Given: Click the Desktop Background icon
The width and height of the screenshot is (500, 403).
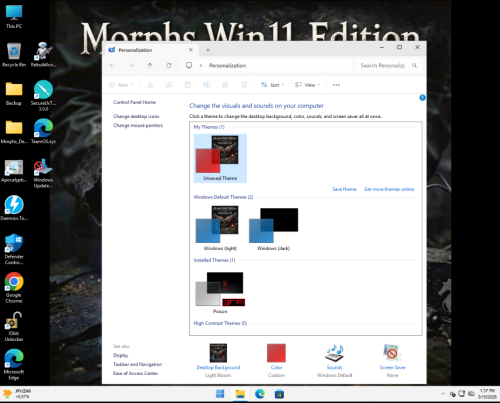Looking at the screenshot, I should click(218, 353).
